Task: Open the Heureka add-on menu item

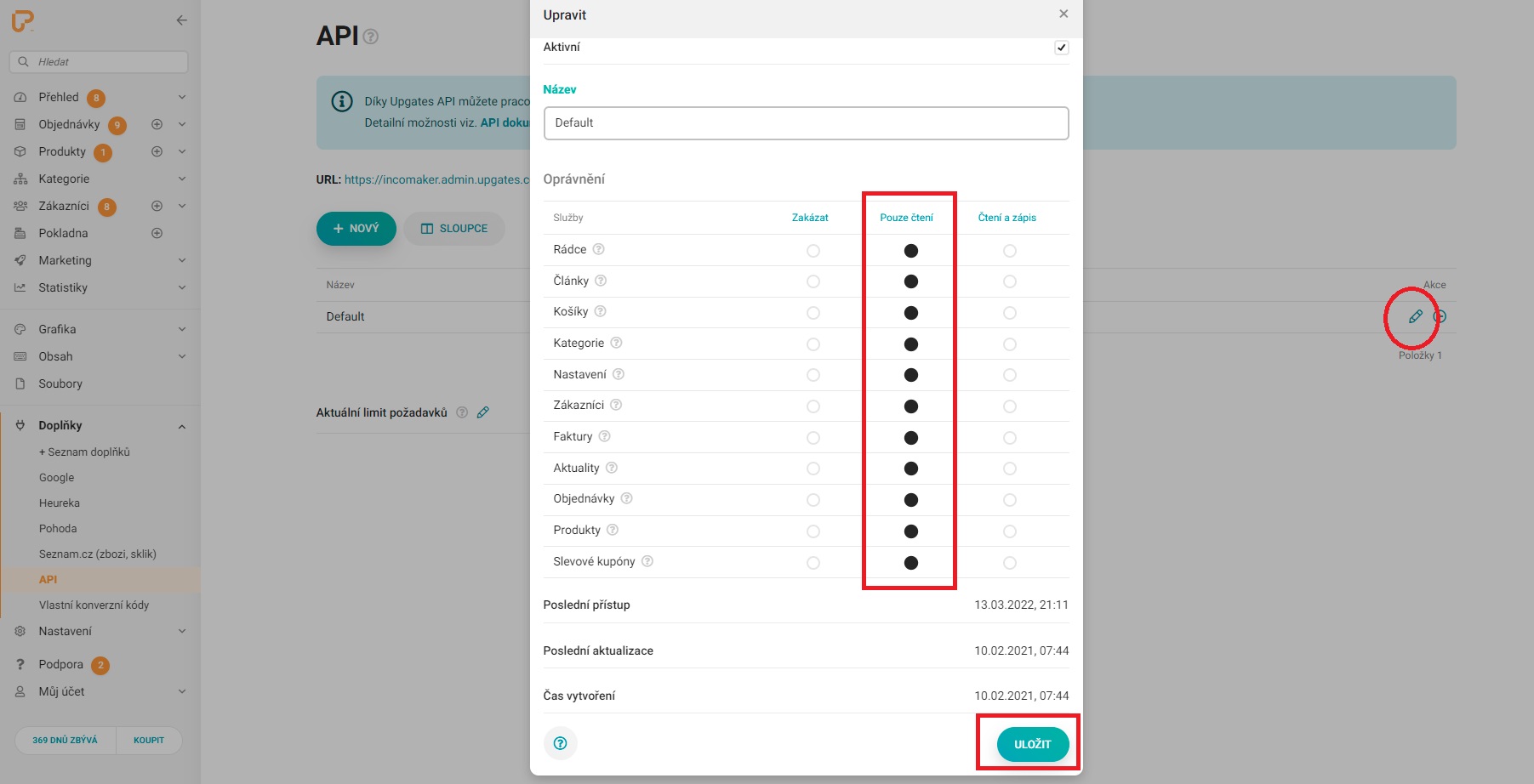Action: [x=60, y=503]
